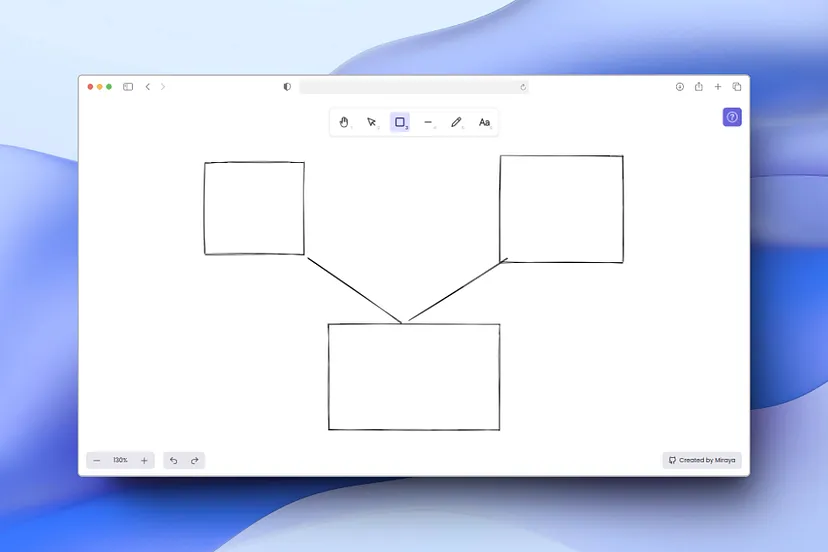The width and height of the screenshot is (828, 552).
Task: Open a new browser tab
Action: pyautogui.click(x=717, y=87)
